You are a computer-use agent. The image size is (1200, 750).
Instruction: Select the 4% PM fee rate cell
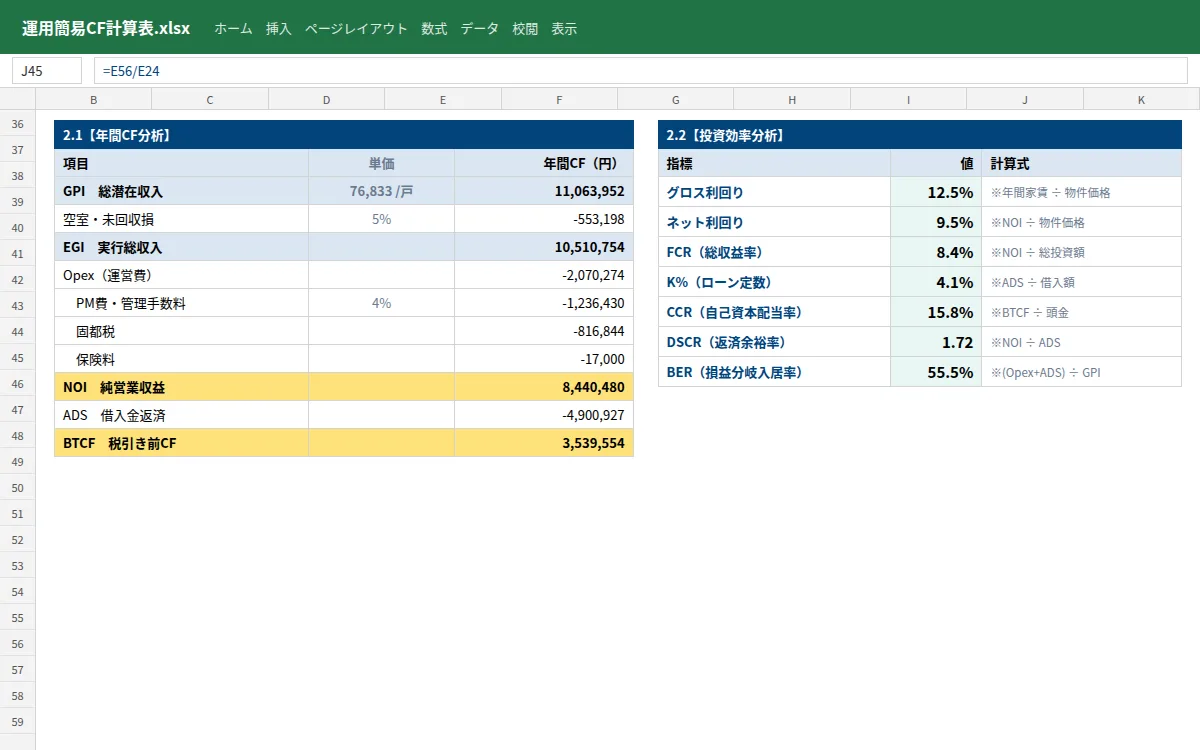[381, 303]
